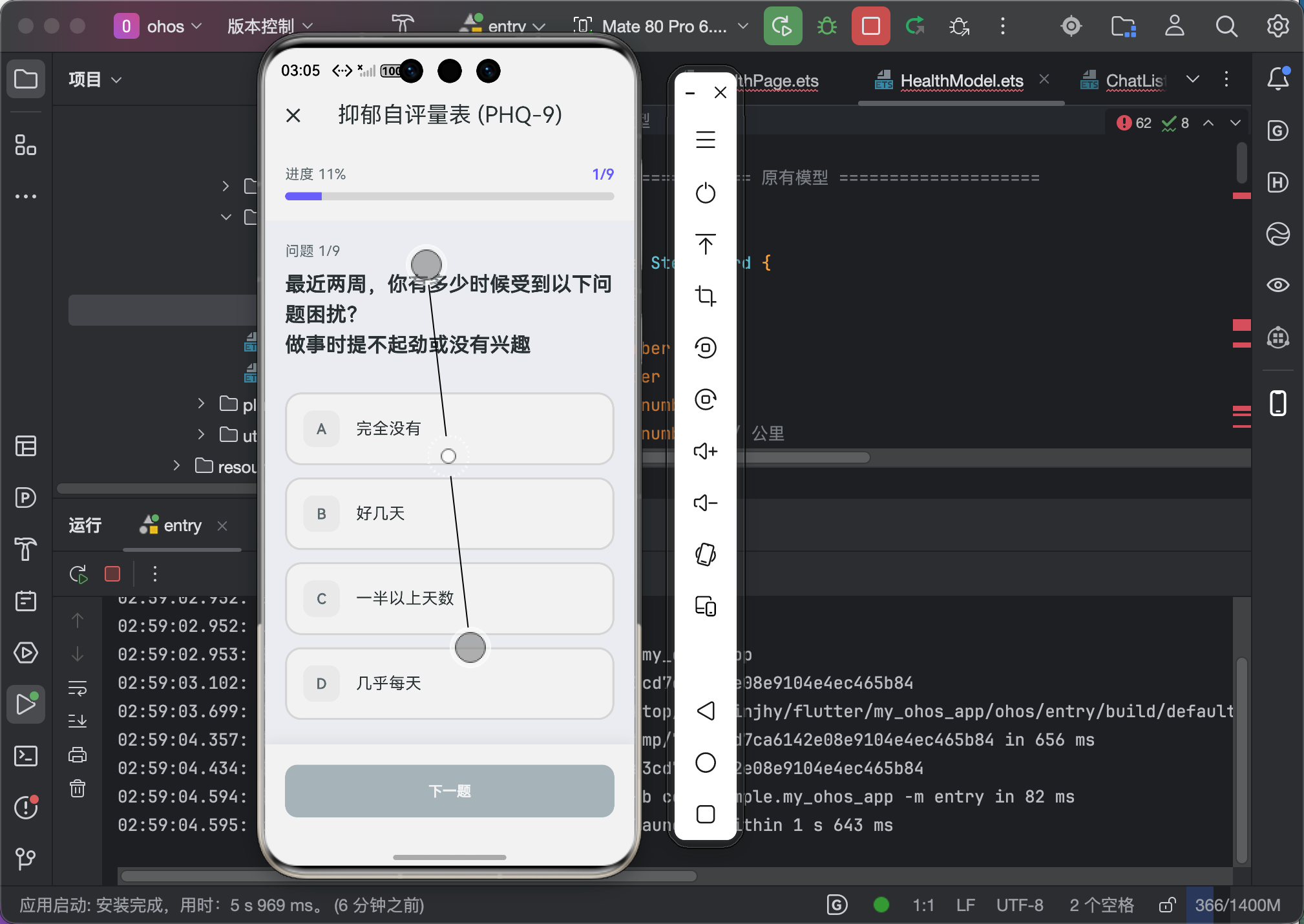Click the Rerun icon in Run panel

click(x=79, y=574)
